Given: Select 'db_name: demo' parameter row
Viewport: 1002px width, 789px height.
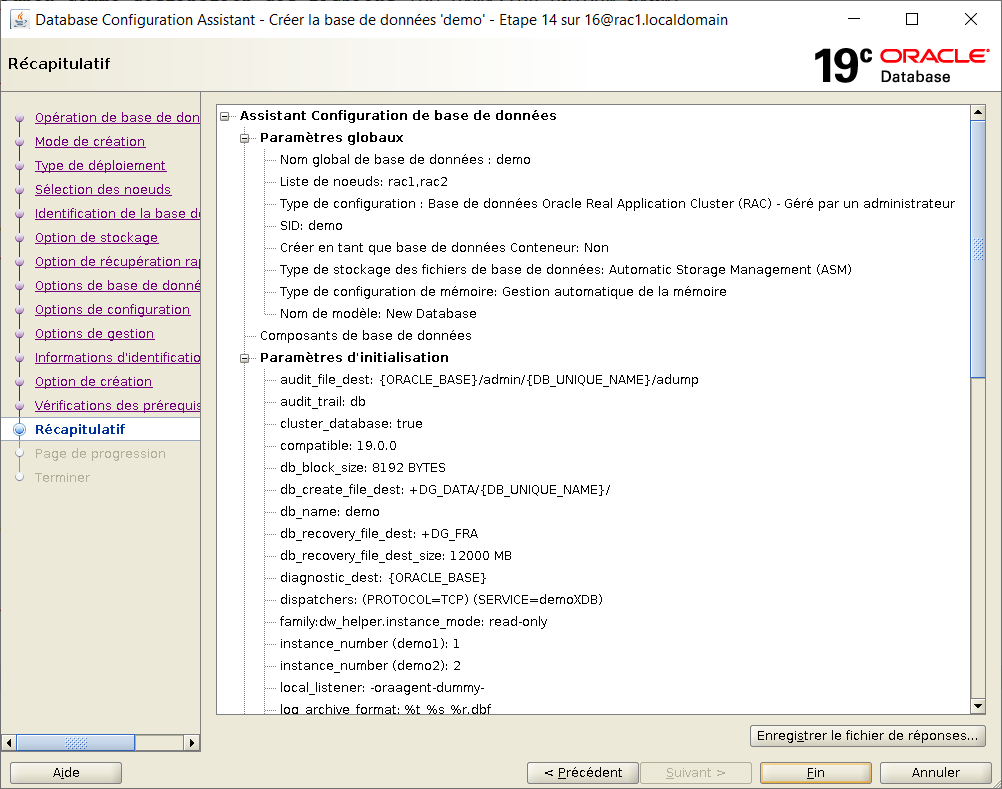Looking at the screenshot, I should 330,512.
